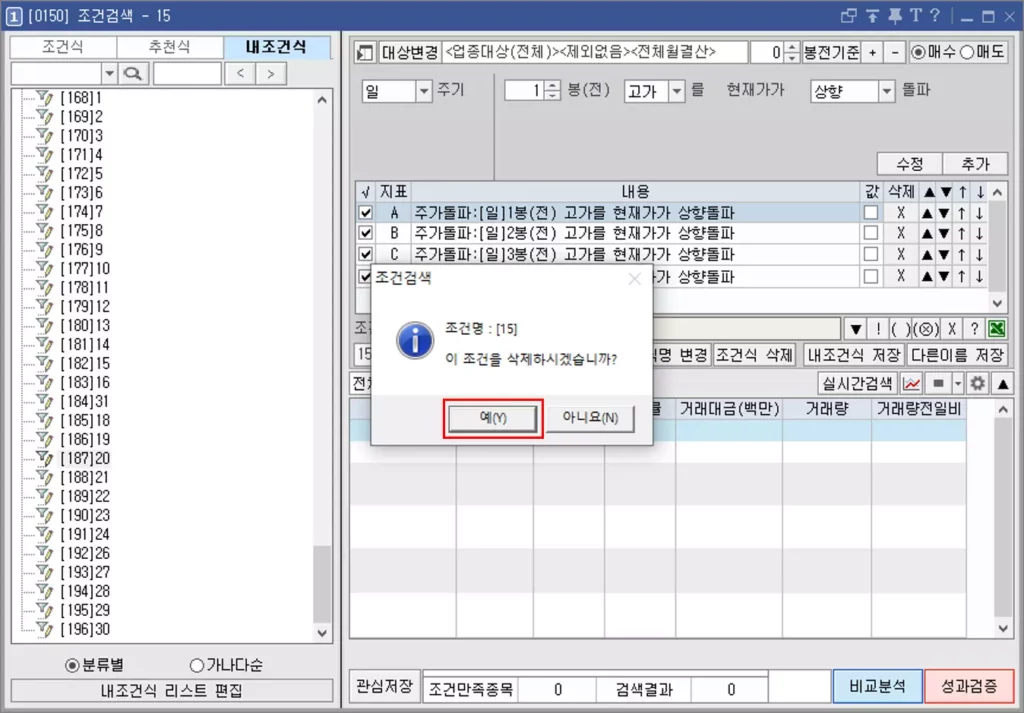Viewport: 1024px width, 713px height.
Task: Click the exclamation mark operator button
Action: (878, 328)
